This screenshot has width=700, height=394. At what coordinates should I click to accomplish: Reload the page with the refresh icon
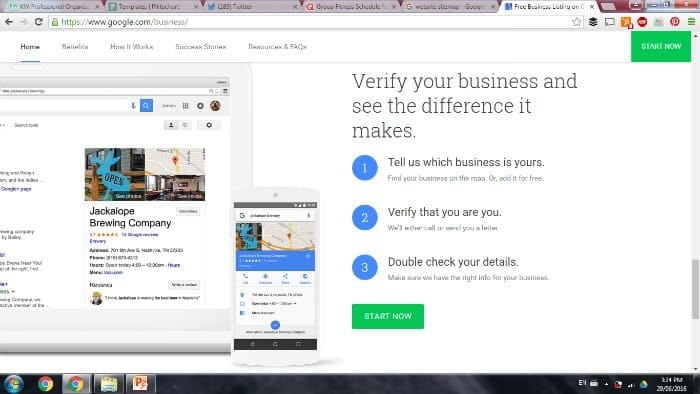pyautogui.click(x=38, y=22)
